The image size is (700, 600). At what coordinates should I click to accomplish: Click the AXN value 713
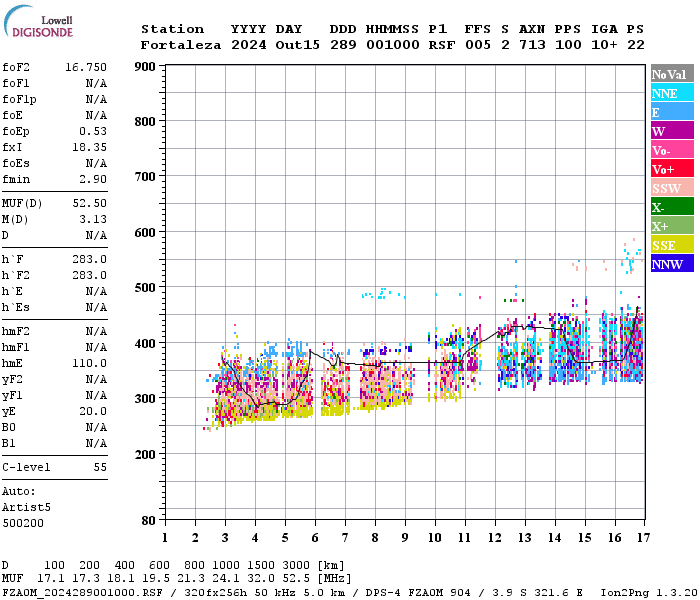pyautogui.click(x=532, y=45)
